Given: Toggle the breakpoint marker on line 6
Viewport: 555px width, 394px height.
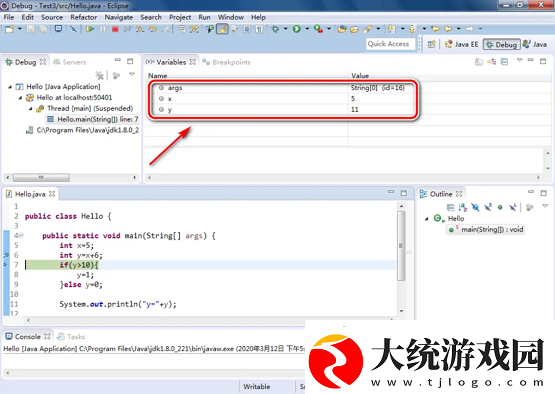Looking at the screenshot, I should point(6,255).
